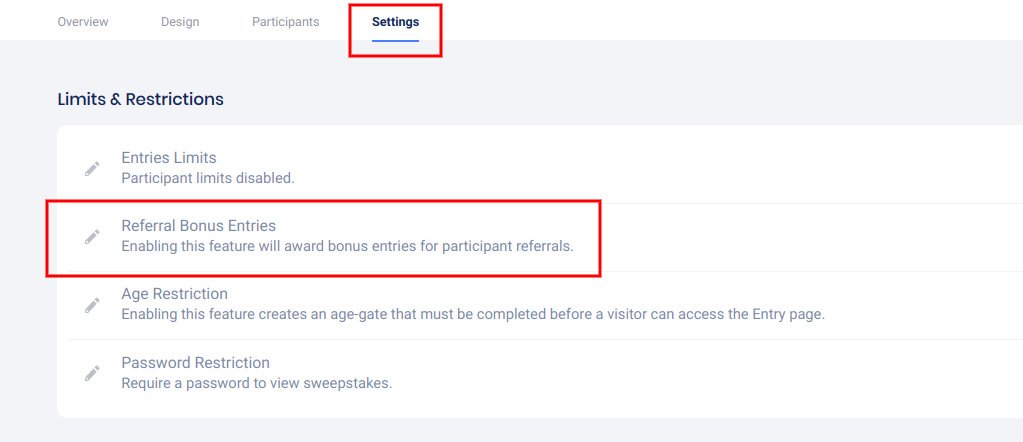Click the bonus entries for referrals description
Screen dimensions: 1023x442
tap(347, 246)
